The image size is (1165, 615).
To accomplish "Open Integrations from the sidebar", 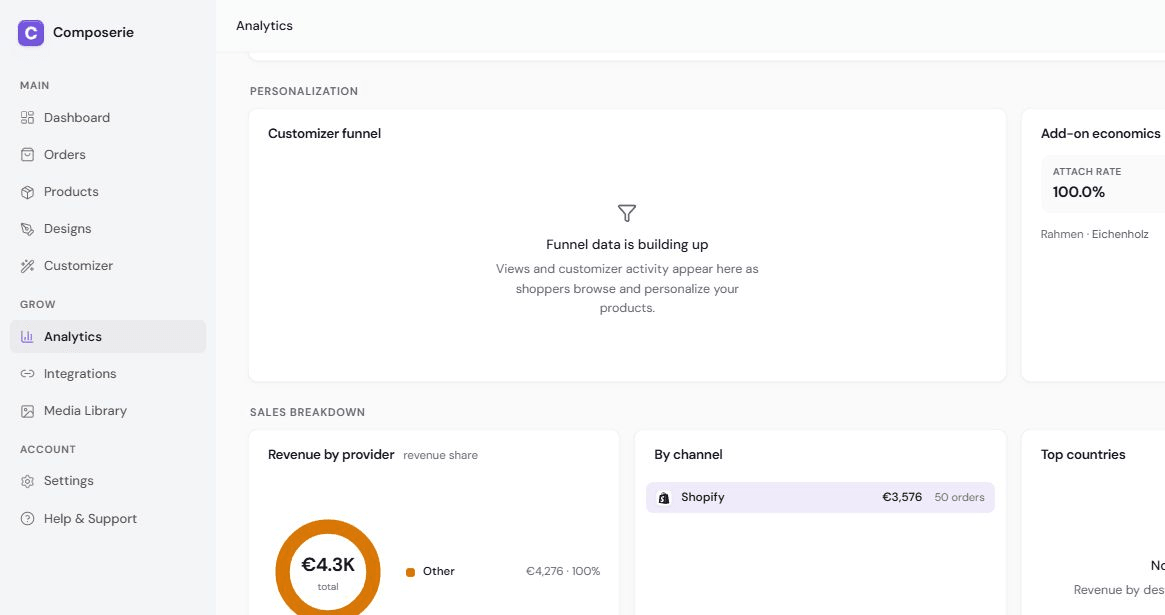I will (108, 374).
